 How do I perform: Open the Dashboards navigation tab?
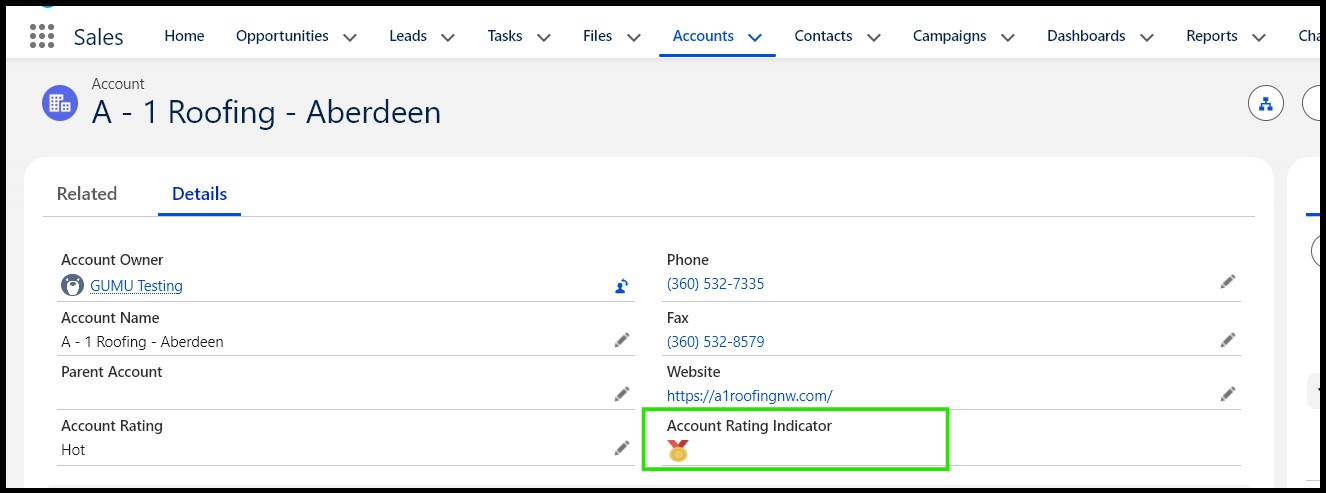tap(1086, 36)
